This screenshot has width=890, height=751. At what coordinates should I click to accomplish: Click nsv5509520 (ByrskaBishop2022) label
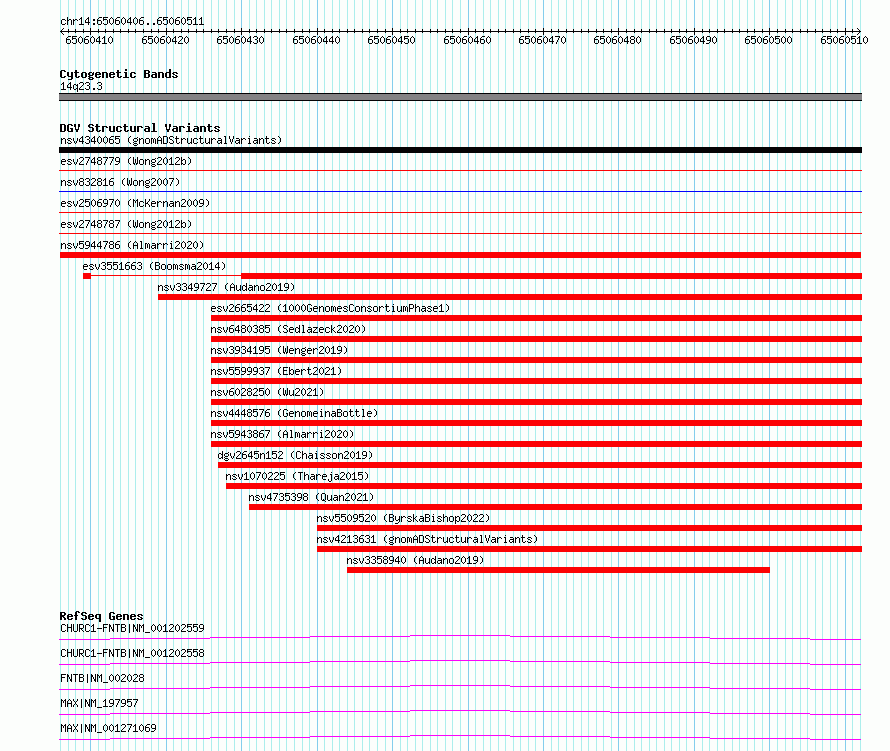click(x=403, y=518)
